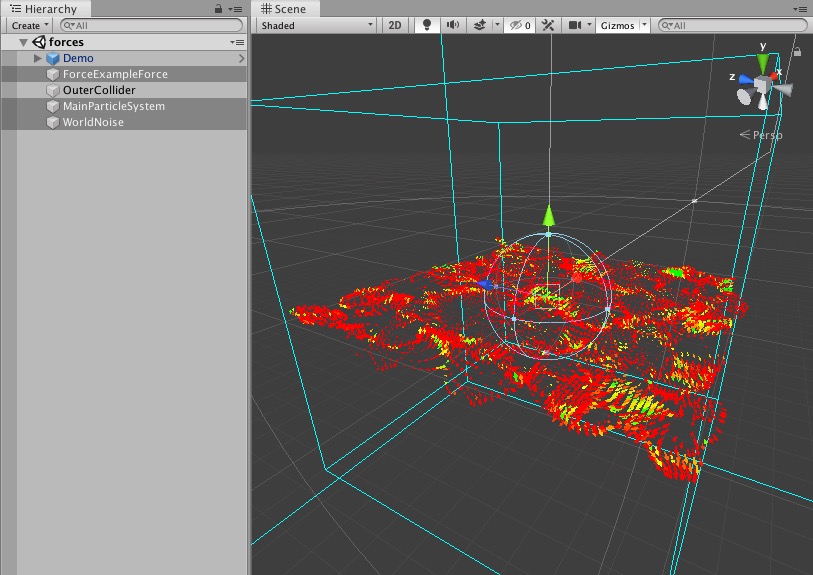Image resolution: width=813 pixels, height=575 pixels.
Task: Select WorldNoise in the hierarchy
Action: 93,122
